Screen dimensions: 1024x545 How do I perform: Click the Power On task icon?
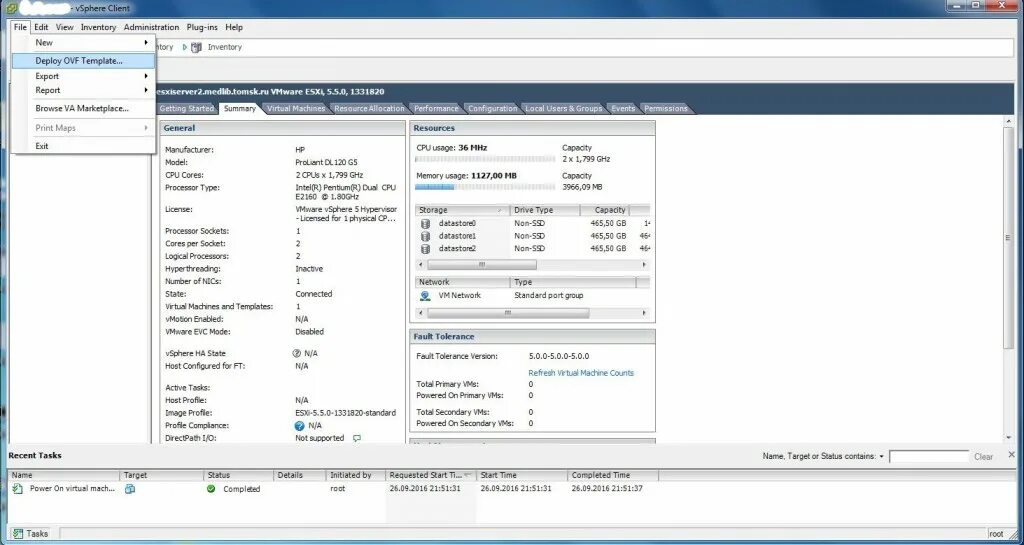click(18, 488)
